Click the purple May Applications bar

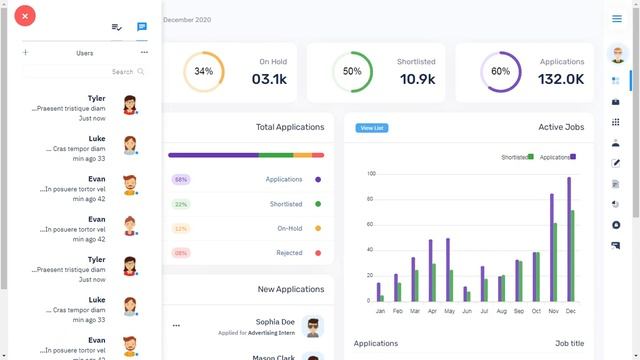tap(448, 270)
